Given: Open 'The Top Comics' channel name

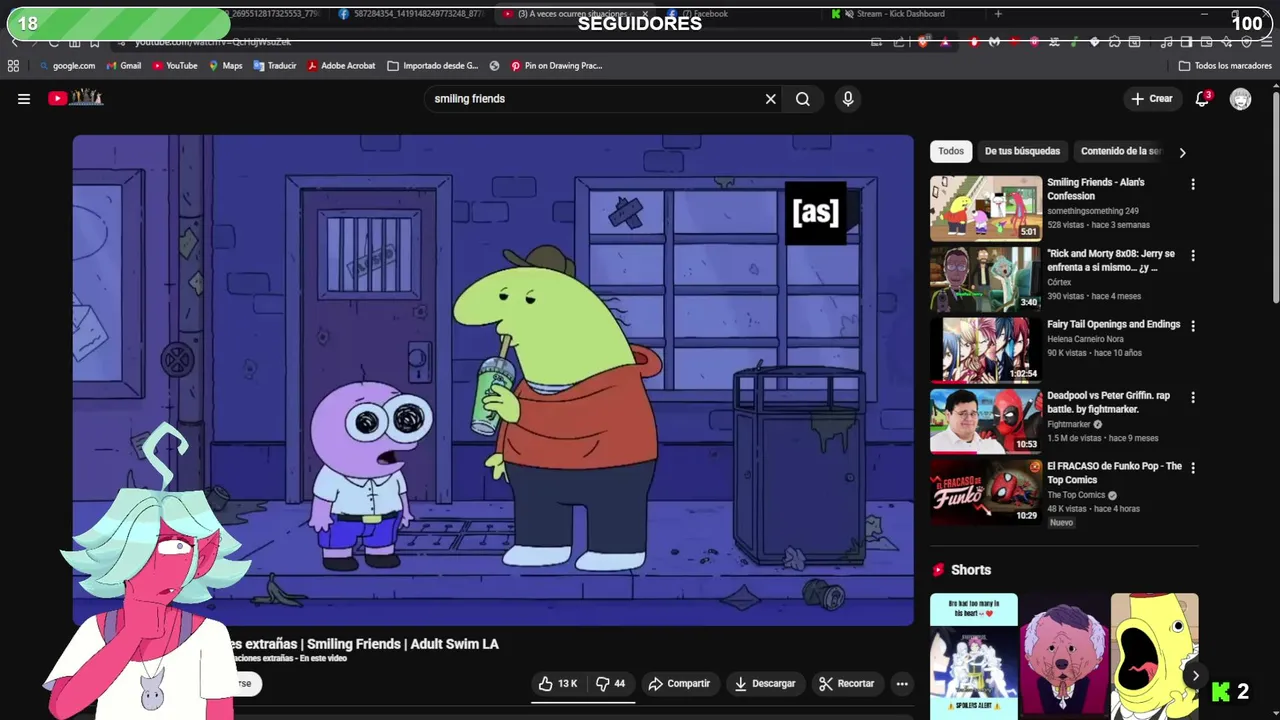Looking at the screenshot, I should 1076,495.
